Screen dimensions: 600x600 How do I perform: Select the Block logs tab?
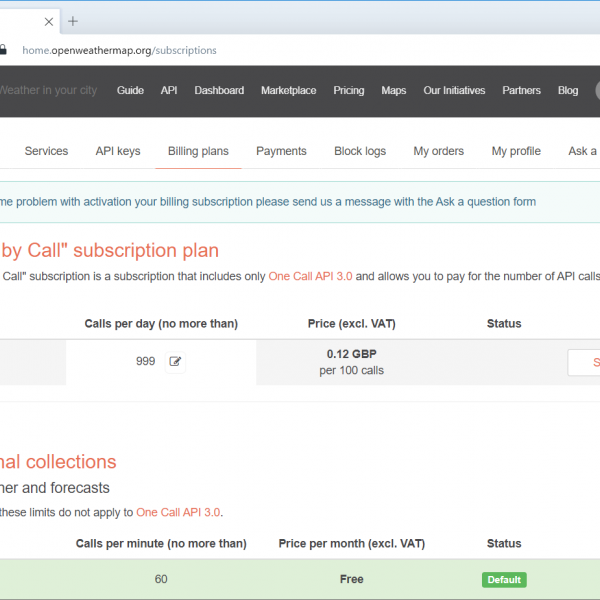pyautogui.click(x=360, y=151)
